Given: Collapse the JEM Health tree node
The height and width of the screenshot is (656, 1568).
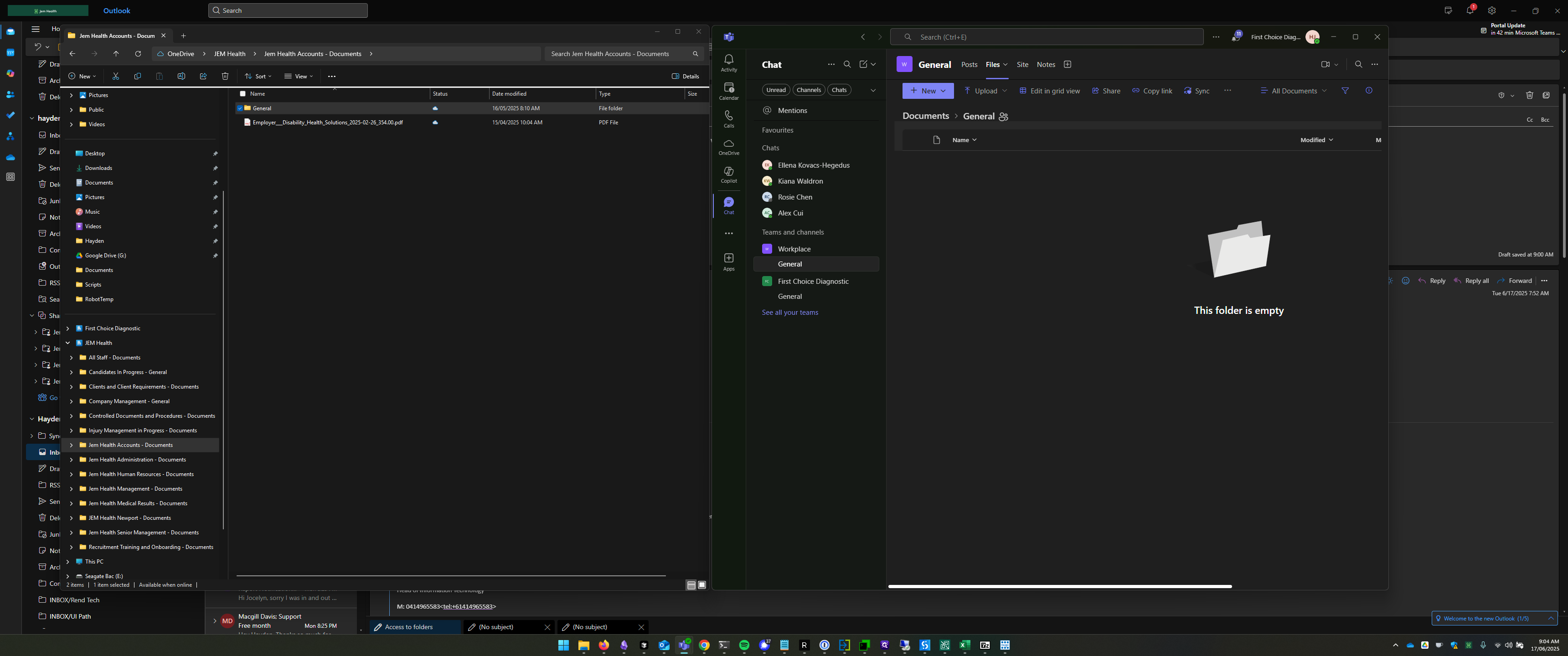Looking at the screenshot, I should (67, 343).
